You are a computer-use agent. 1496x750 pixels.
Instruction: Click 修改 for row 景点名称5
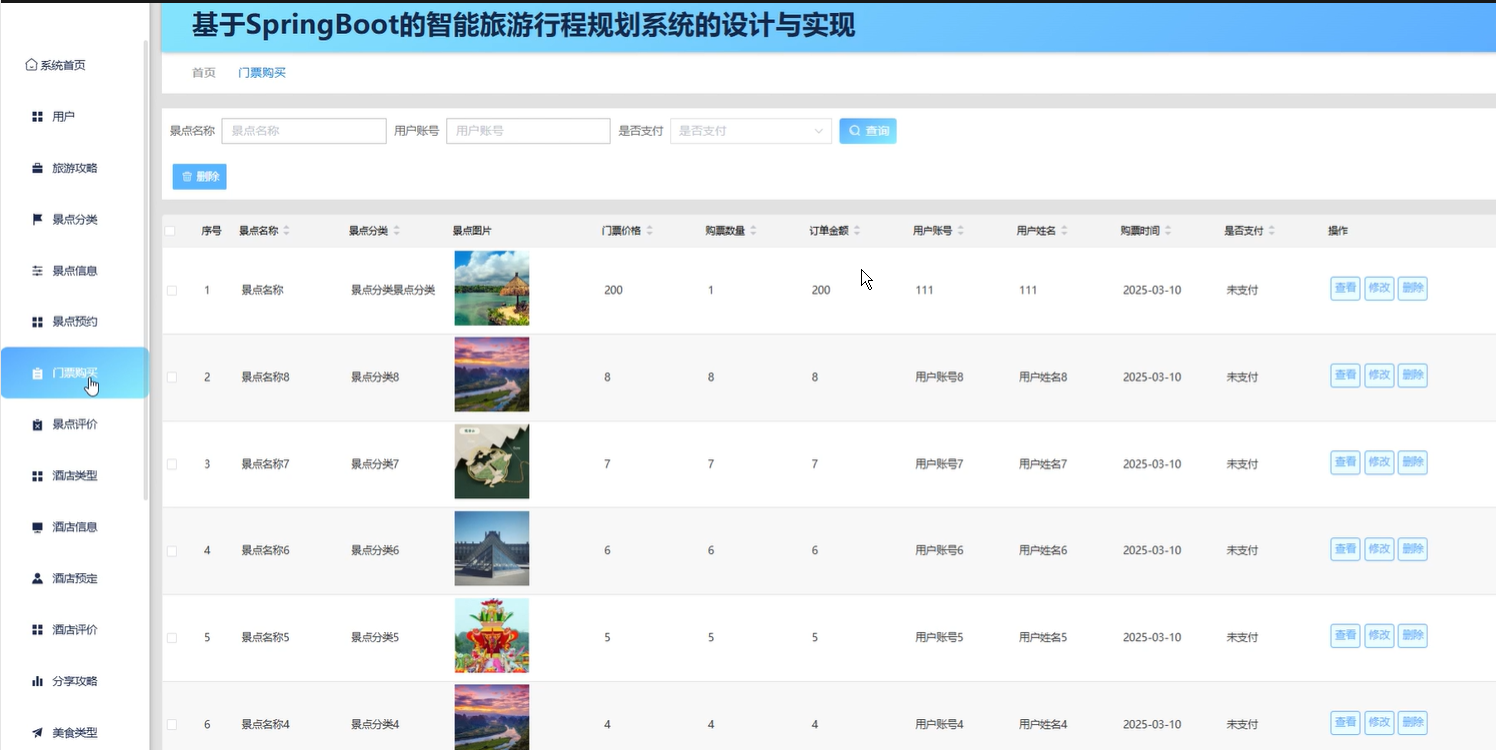pos(1379,636)
